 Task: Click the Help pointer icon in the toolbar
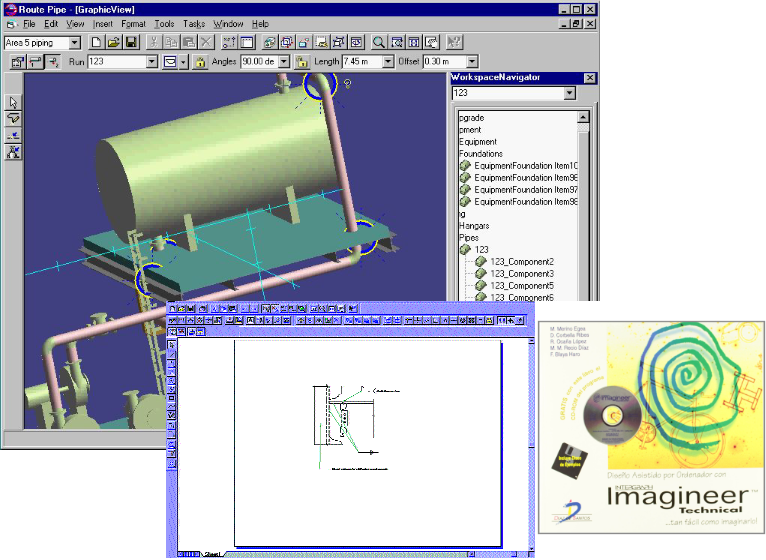[x=455, y=42]
